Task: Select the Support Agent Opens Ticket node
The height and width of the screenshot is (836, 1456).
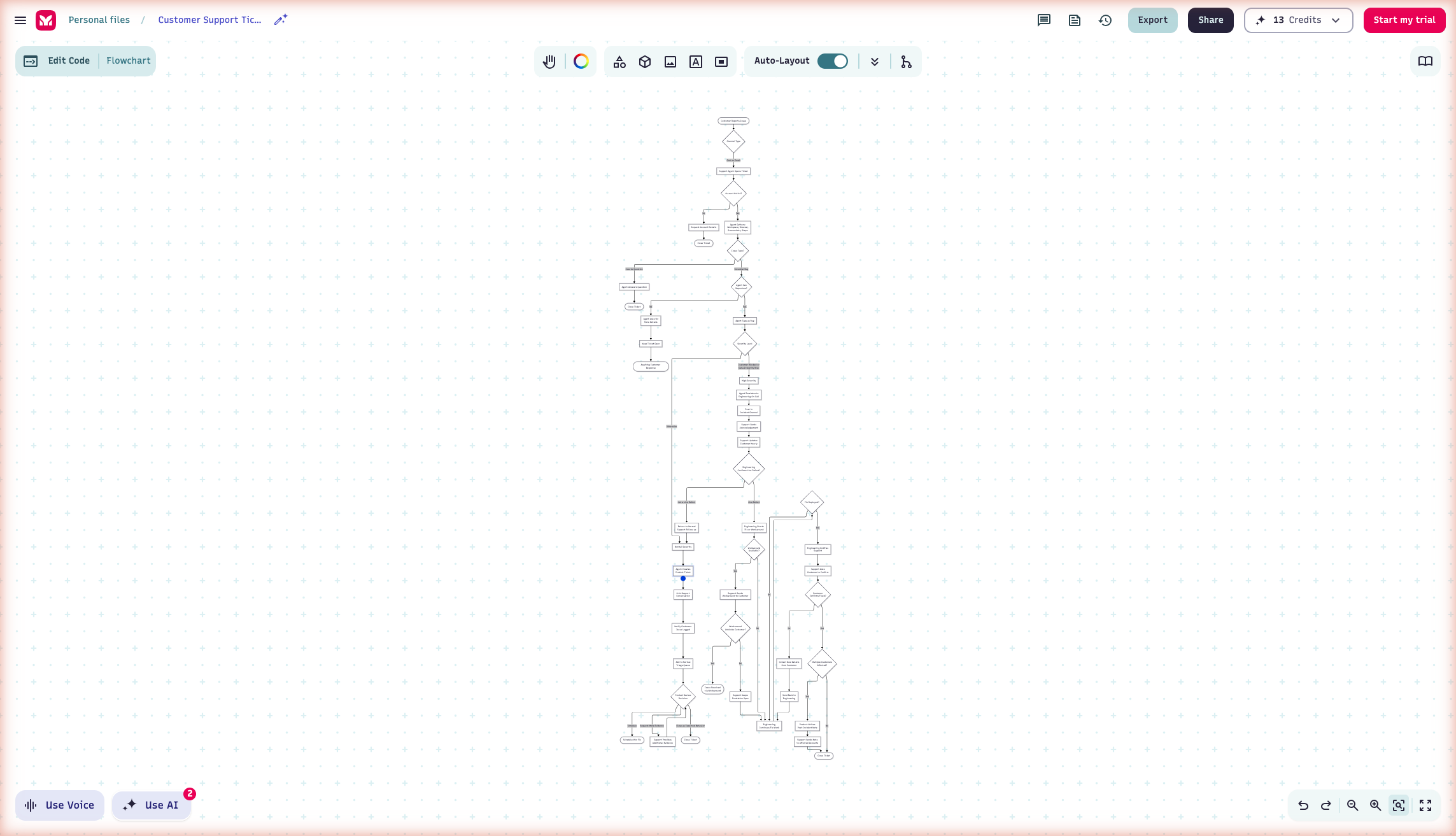Action: 733,171
